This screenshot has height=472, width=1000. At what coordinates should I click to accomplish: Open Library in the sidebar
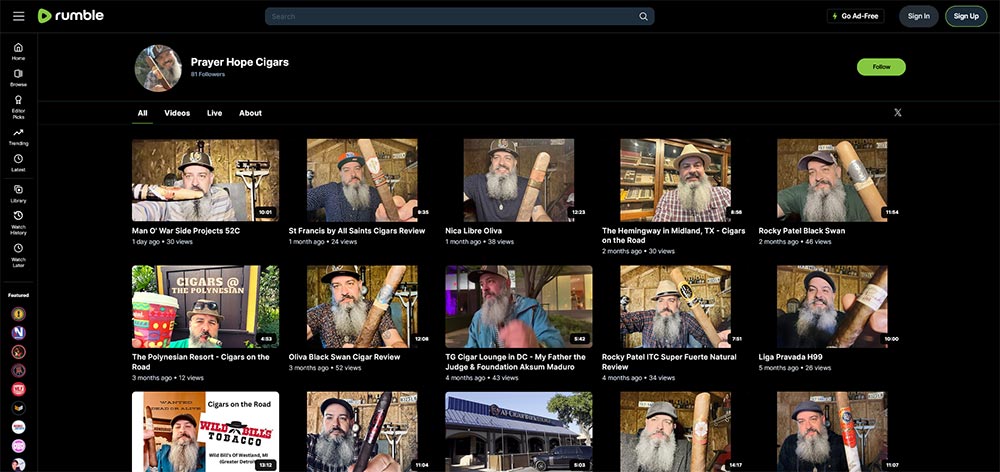coord(18,193)
